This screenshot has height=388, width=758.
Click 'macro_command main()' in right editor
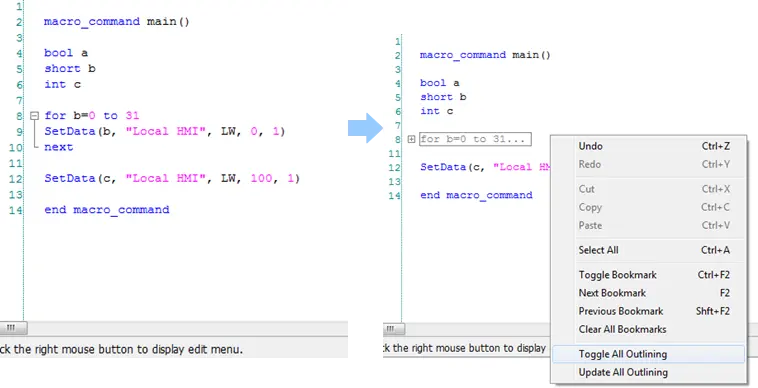pyautogui.click(x=485, y=55)
